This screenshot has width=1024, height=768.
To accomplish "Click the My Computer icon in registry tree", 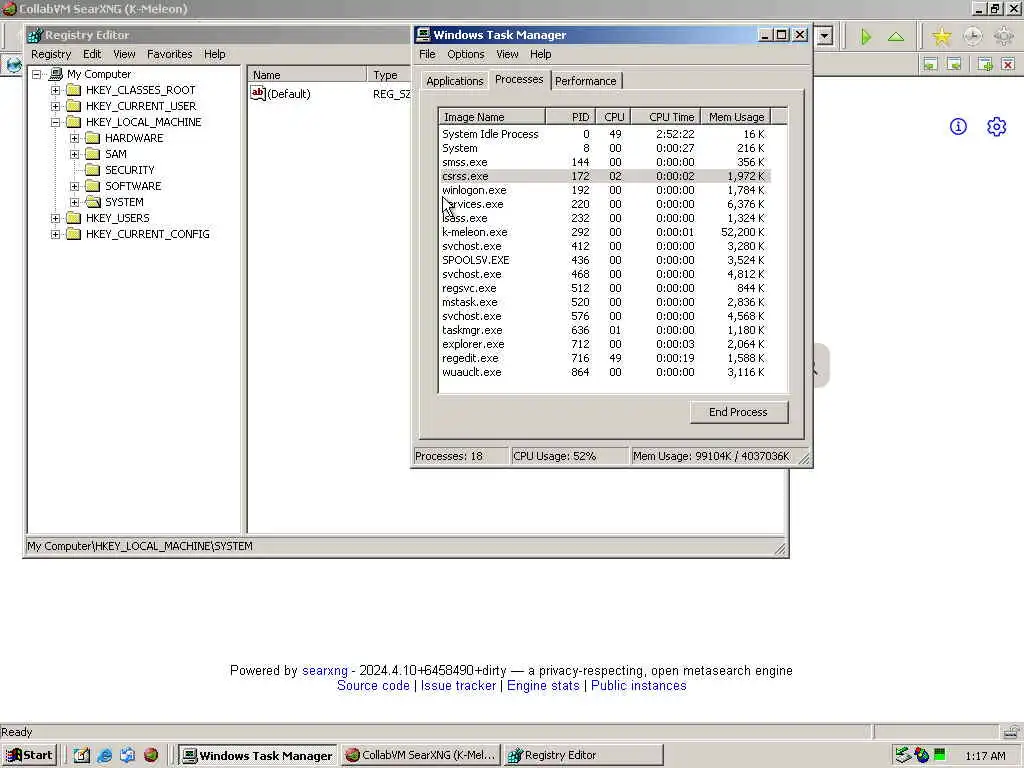I will [x=56, y=74].
